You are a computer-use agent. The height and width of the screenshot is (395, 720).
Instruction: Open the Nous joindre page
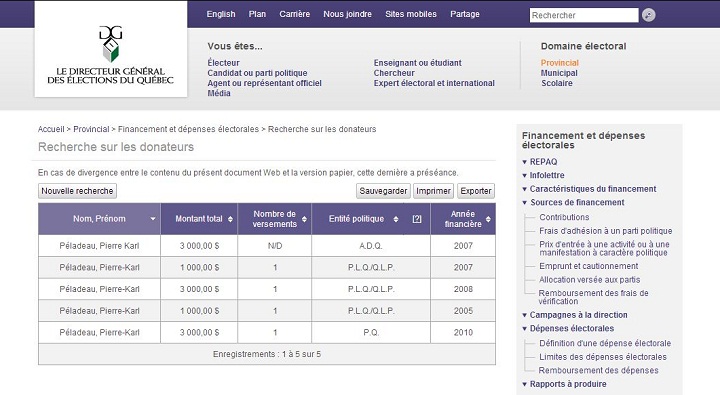(x=348, y=14)
